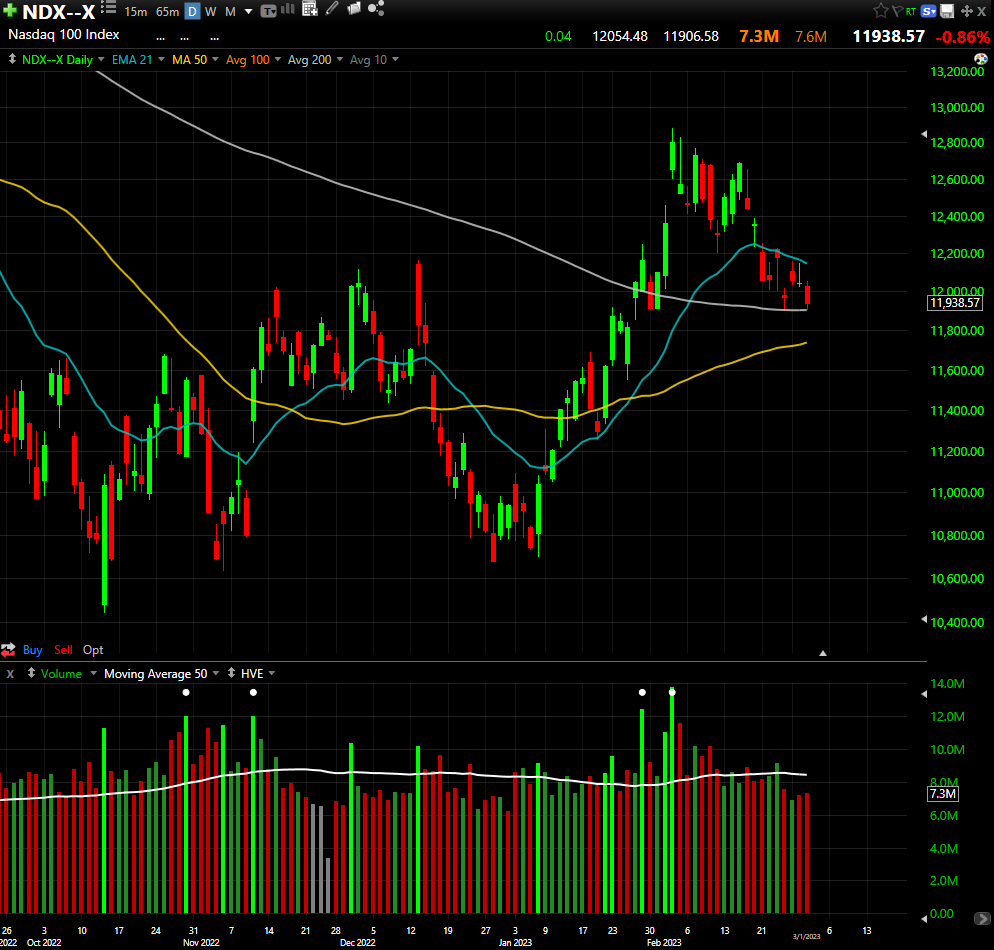Click the small arrow beside 14.0M on volume axis

click(924, 694)
